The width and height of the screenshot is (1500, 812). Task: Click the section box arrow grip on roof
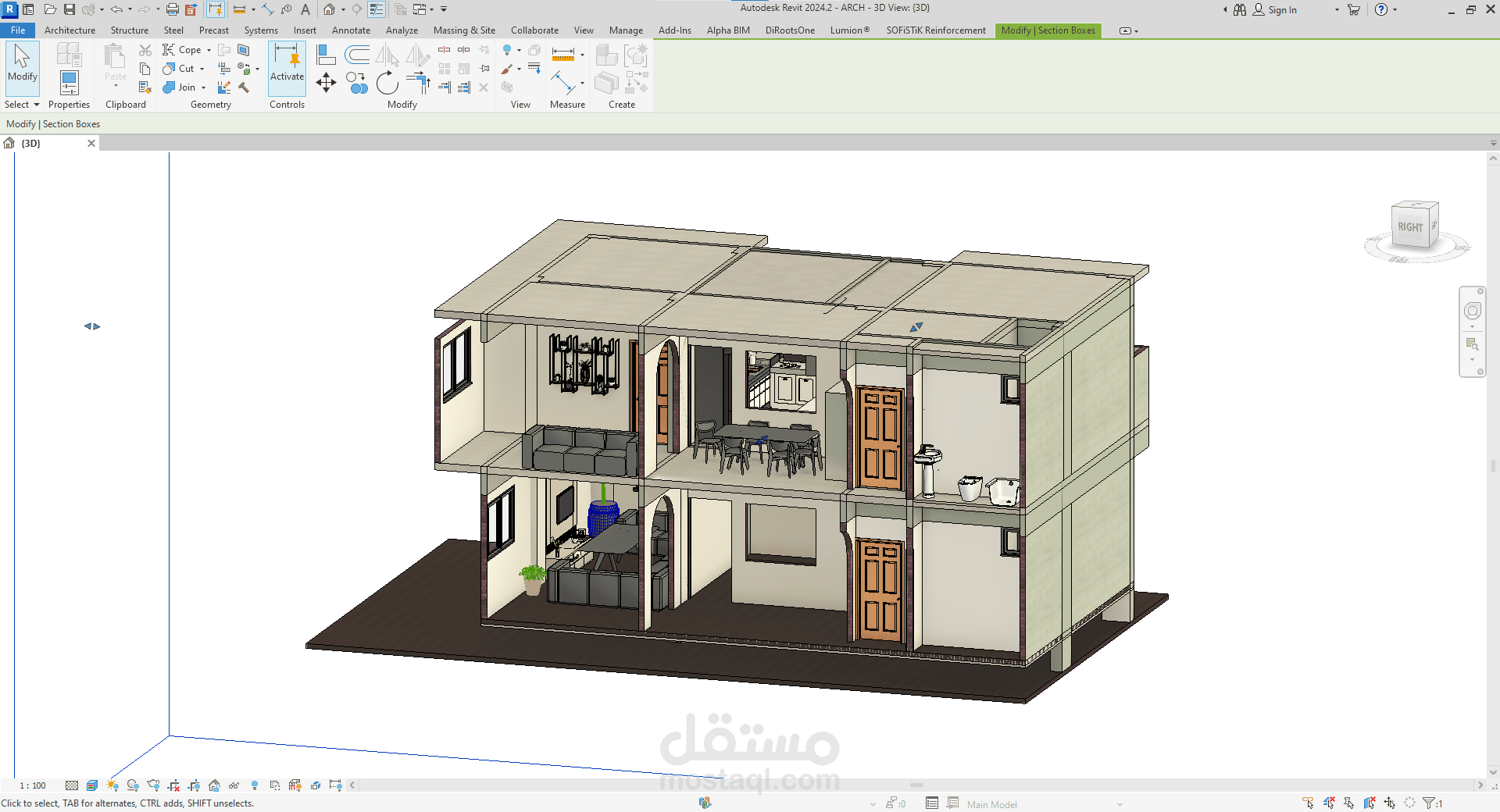[x=916, y=327]
